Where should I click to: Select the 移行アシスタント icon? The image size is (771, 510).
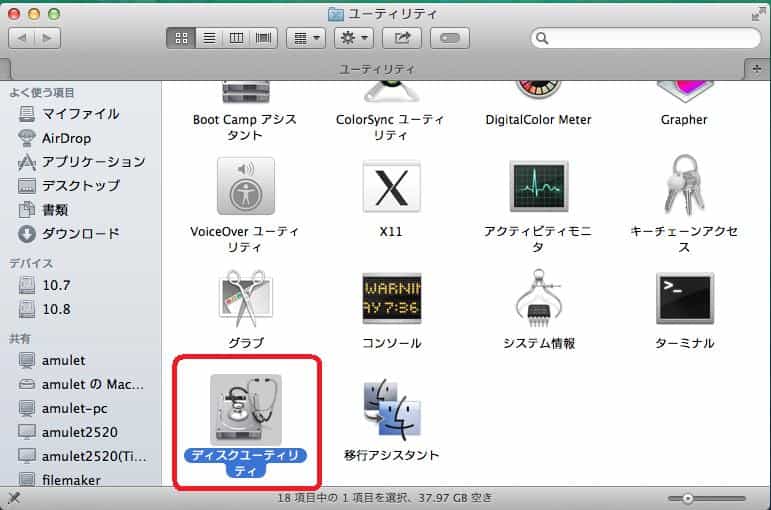tap(392, 410)
